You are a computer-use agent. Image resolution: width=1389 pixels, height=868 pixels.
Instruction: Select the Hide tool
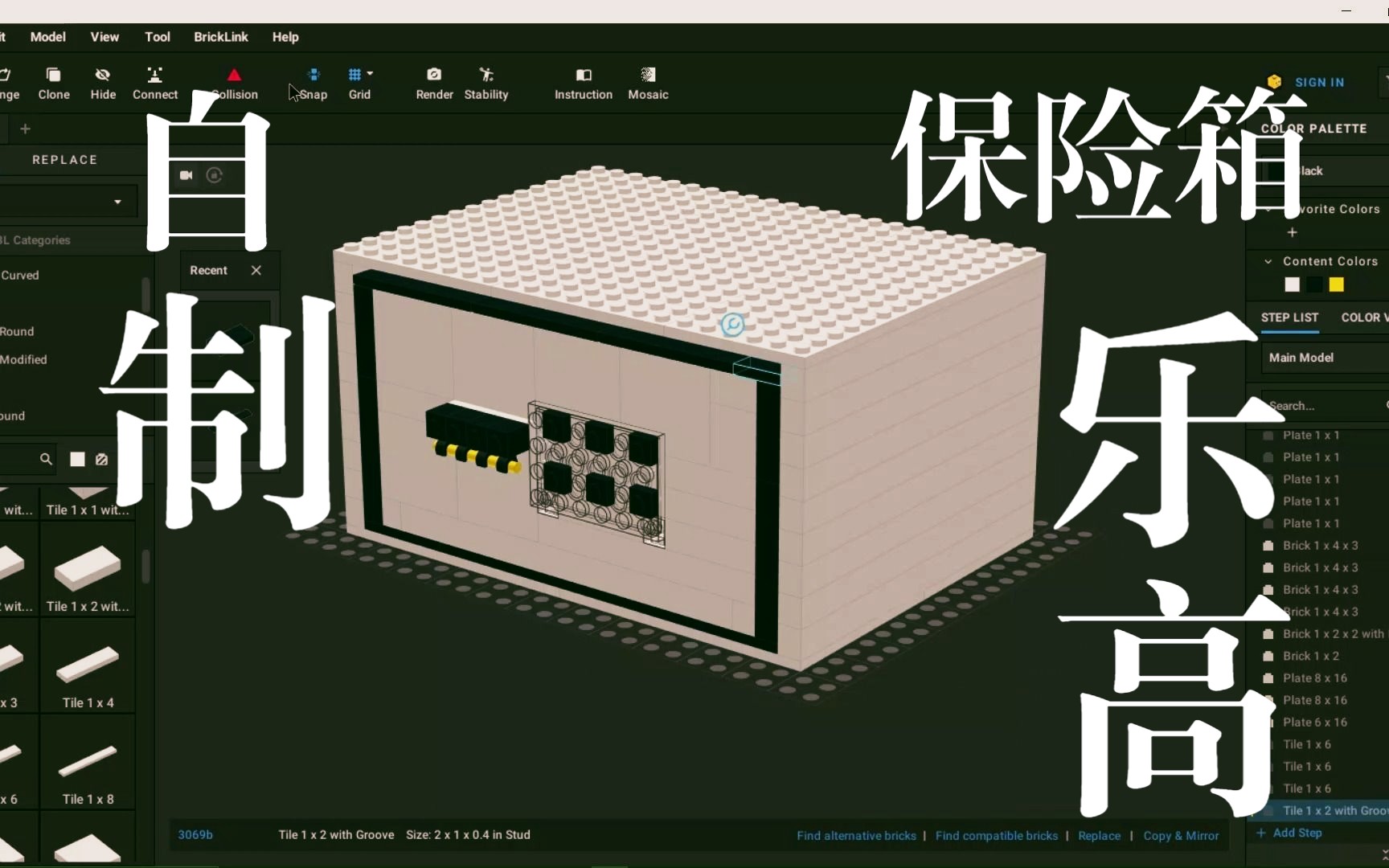[x=103, y=84]
